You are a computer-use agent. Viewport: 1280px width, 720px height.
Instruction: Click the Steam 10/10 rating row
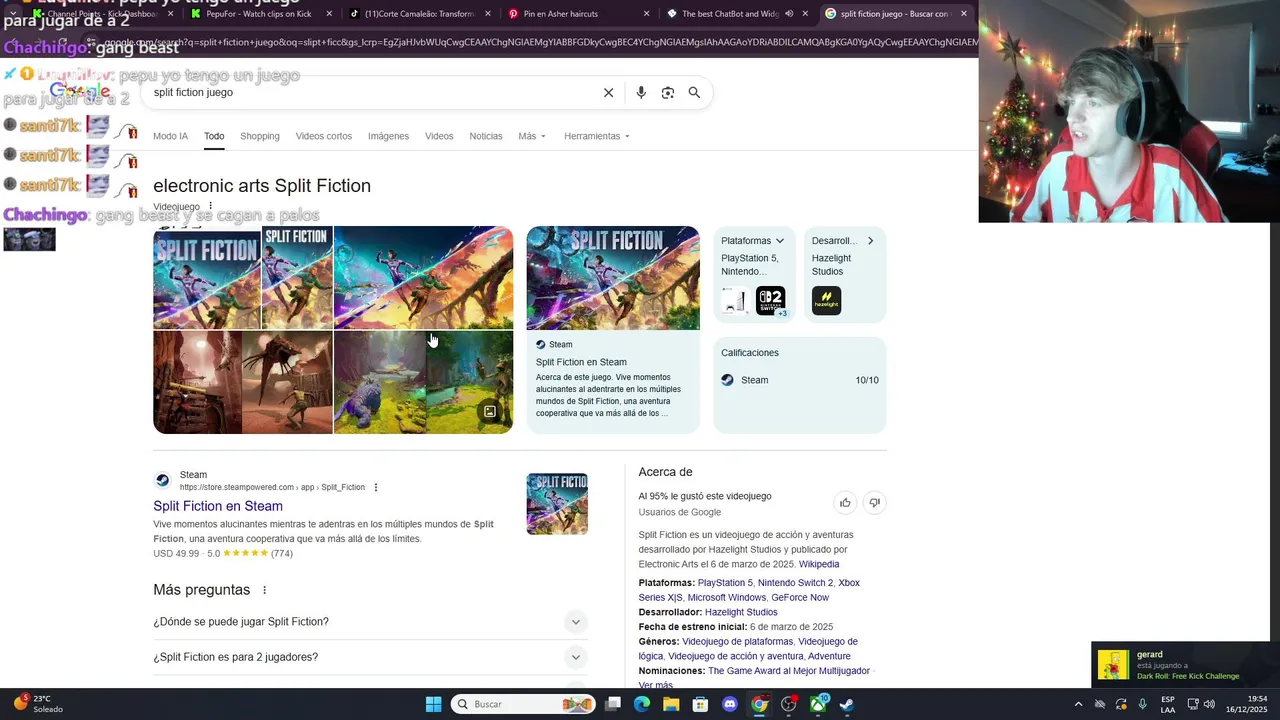[x=800, y=380]
